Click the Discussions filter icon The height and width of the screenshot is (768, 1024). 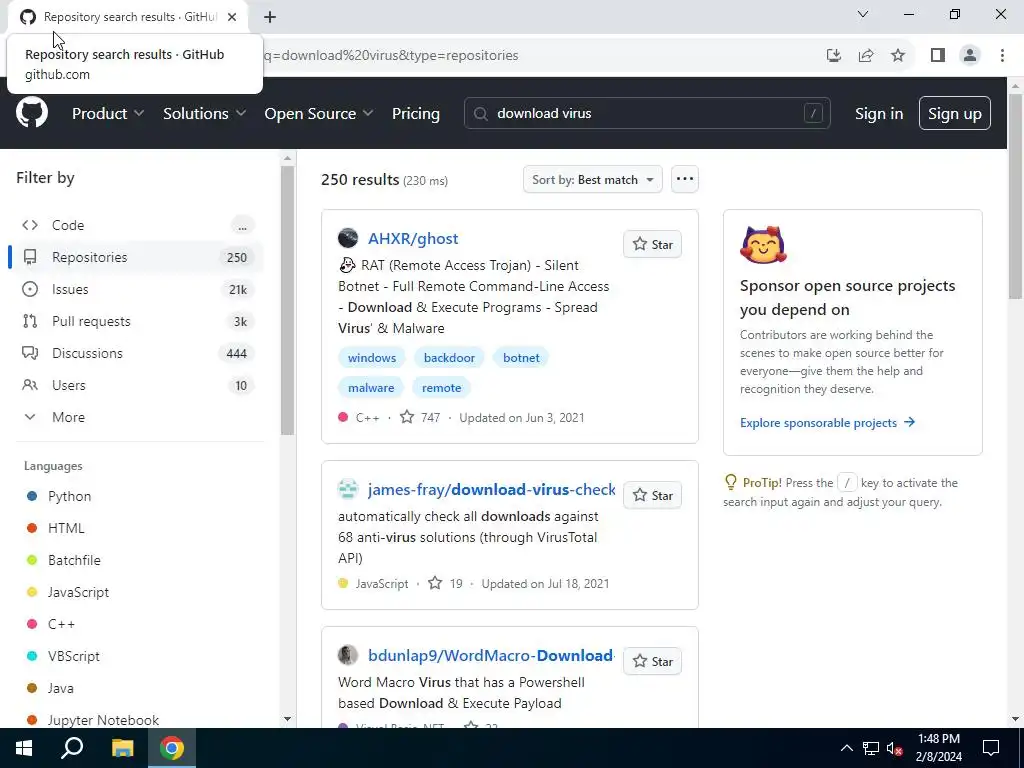tap(30, 353)
